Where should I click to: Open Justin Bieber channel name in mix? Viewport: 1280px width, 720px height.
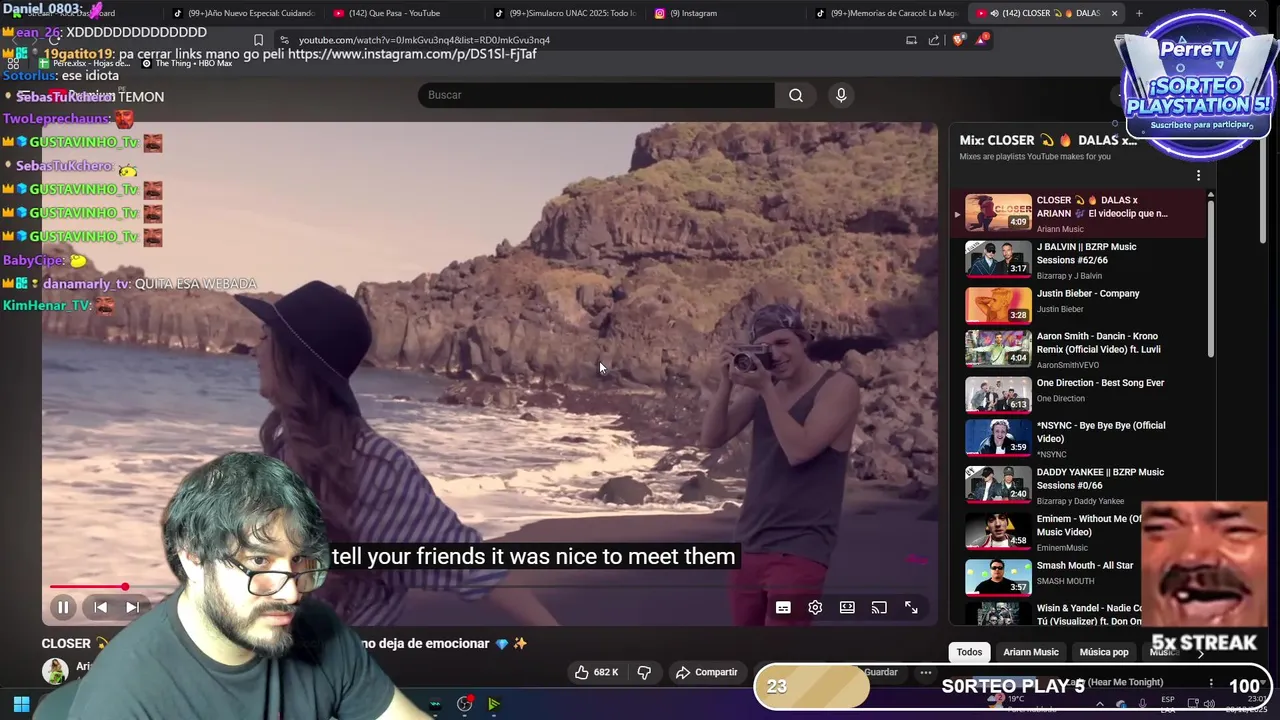[x=1060, y=309]
